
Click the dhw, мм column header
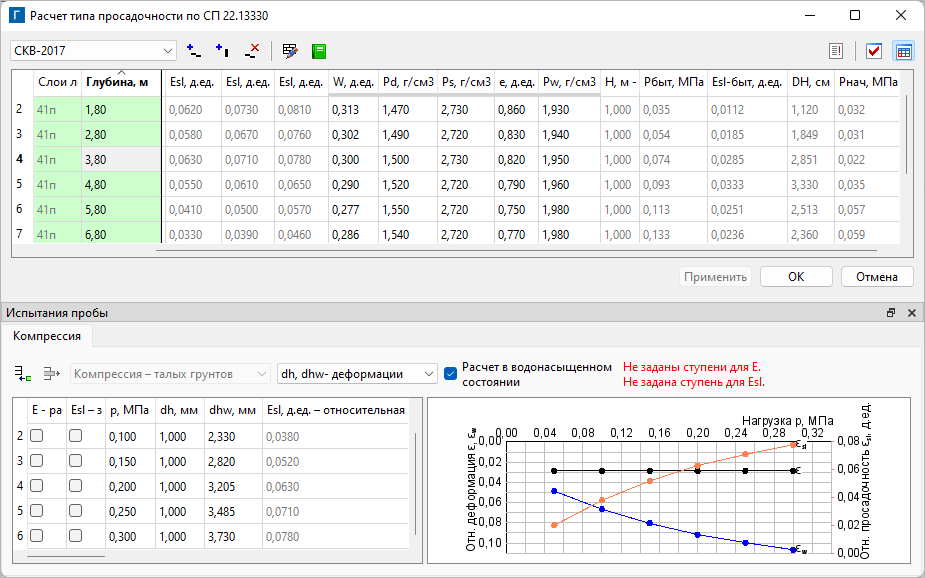pyautogui.click(x=232, y=410)
